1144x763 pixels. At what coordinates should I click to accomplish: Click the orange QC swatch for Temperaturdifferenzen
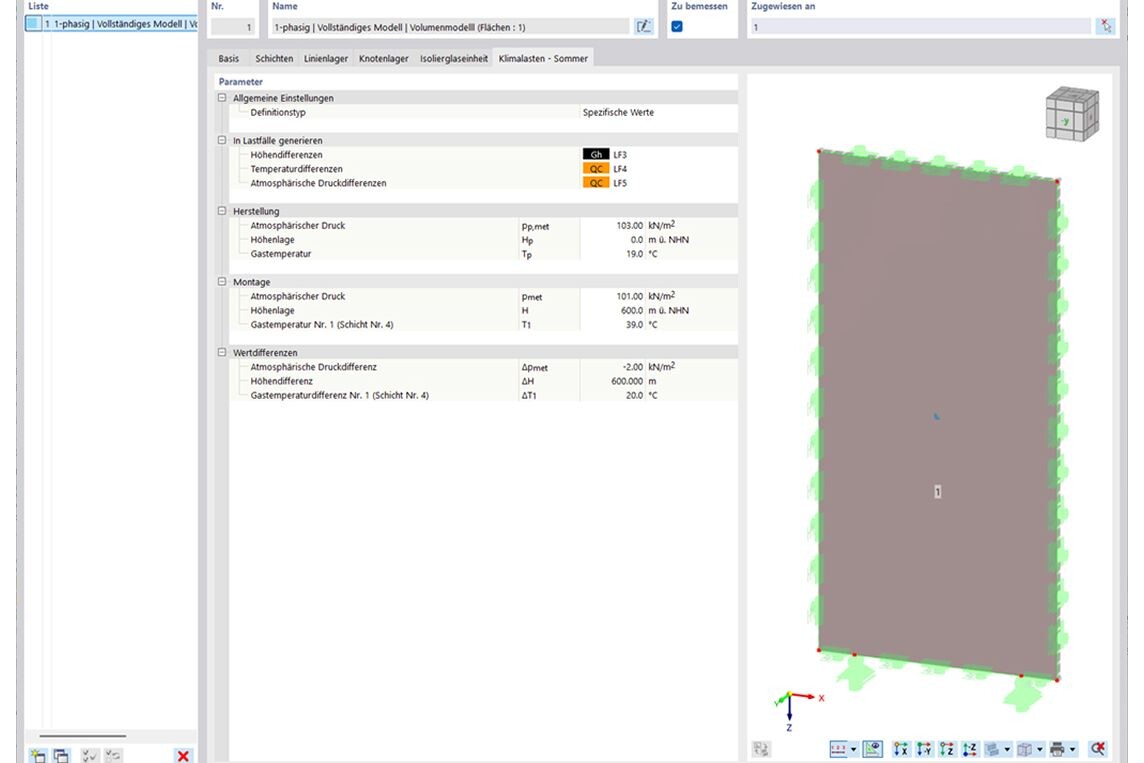(596, 169)
